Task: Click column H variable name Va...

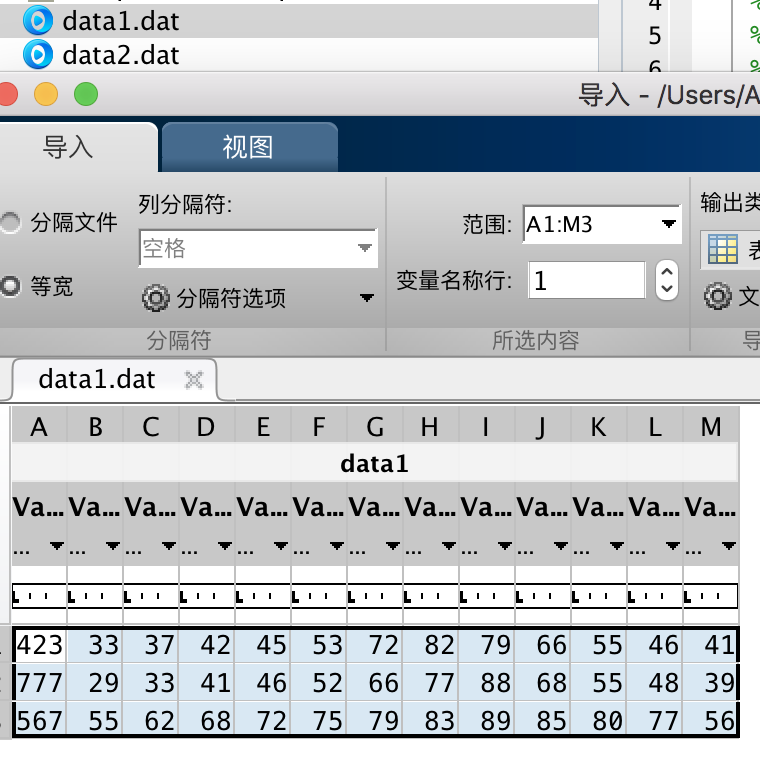Action: [430, 506]
